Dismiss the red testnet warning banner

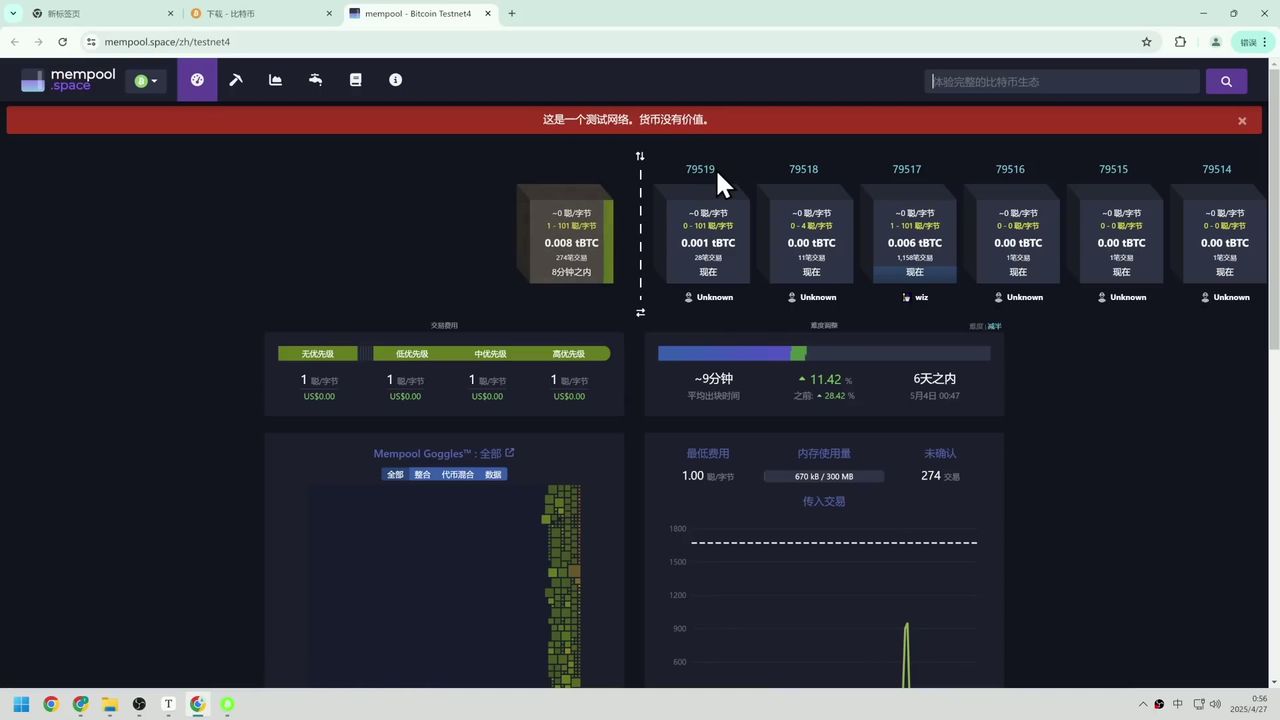coord(1242,121)
